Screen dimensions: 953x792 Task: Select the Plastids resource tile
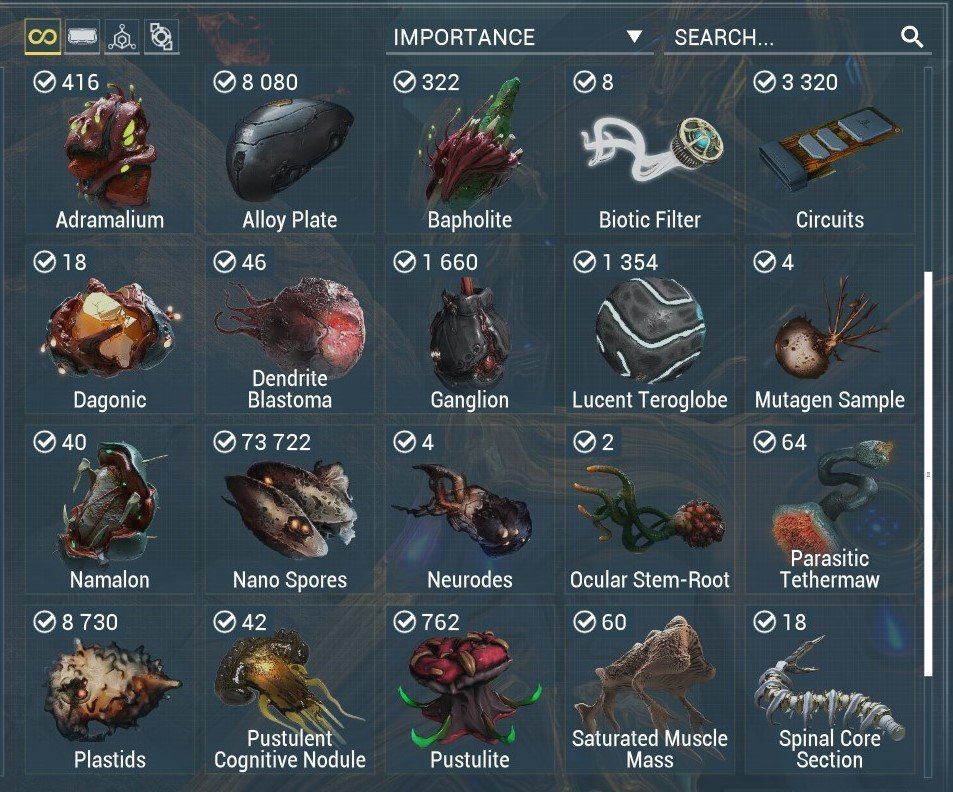[110, 689]
